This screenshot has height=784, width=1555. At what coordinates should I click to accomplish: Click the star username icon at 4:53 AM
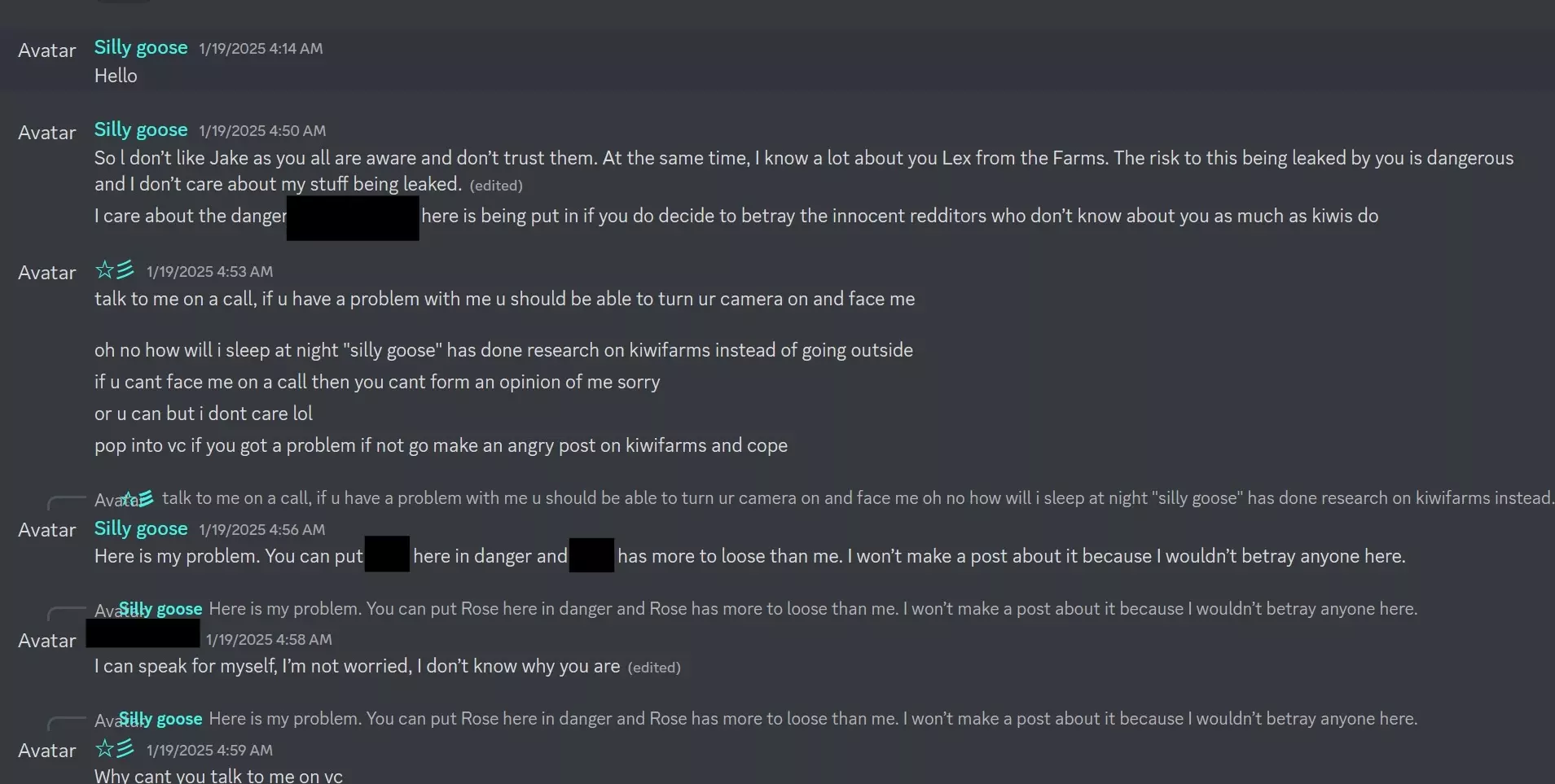(114, 269)
